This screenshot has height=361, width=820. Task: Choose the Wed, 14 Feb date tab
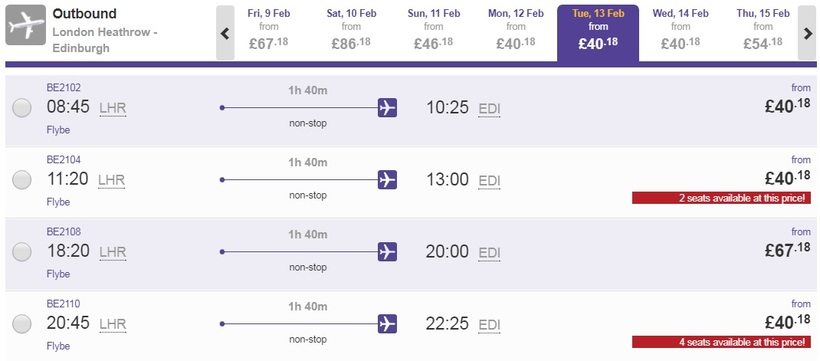pos(680,32)
